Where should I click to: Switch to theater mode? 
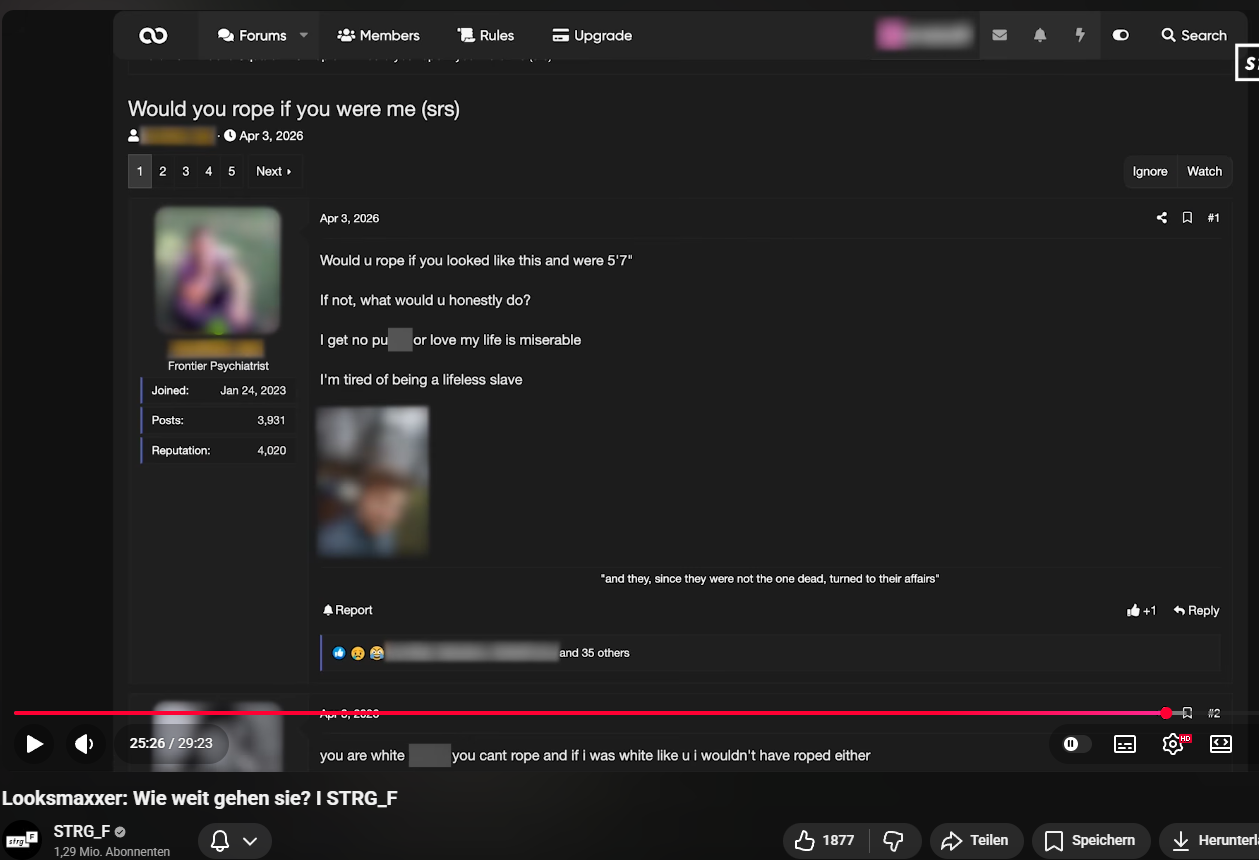click(x=1221, y=744)
